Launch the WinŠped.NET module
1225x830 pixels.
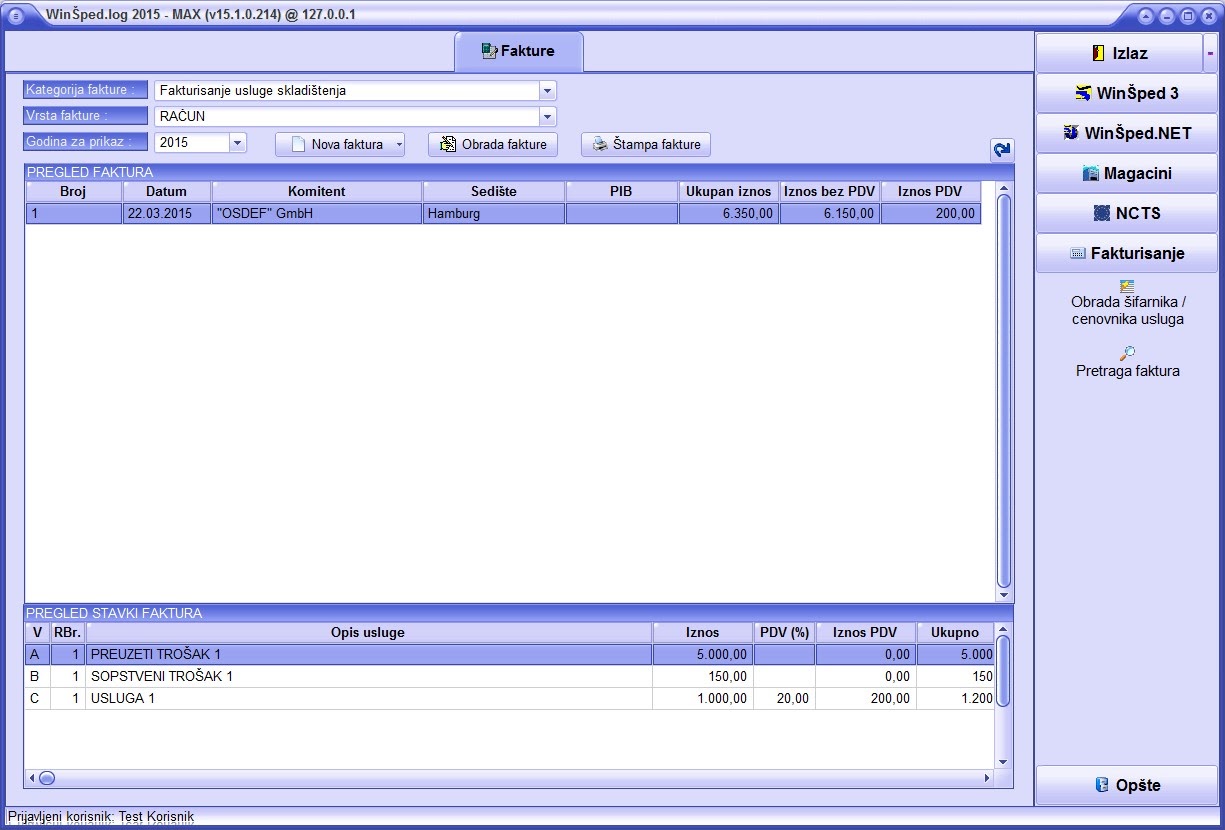point(1126,133)
